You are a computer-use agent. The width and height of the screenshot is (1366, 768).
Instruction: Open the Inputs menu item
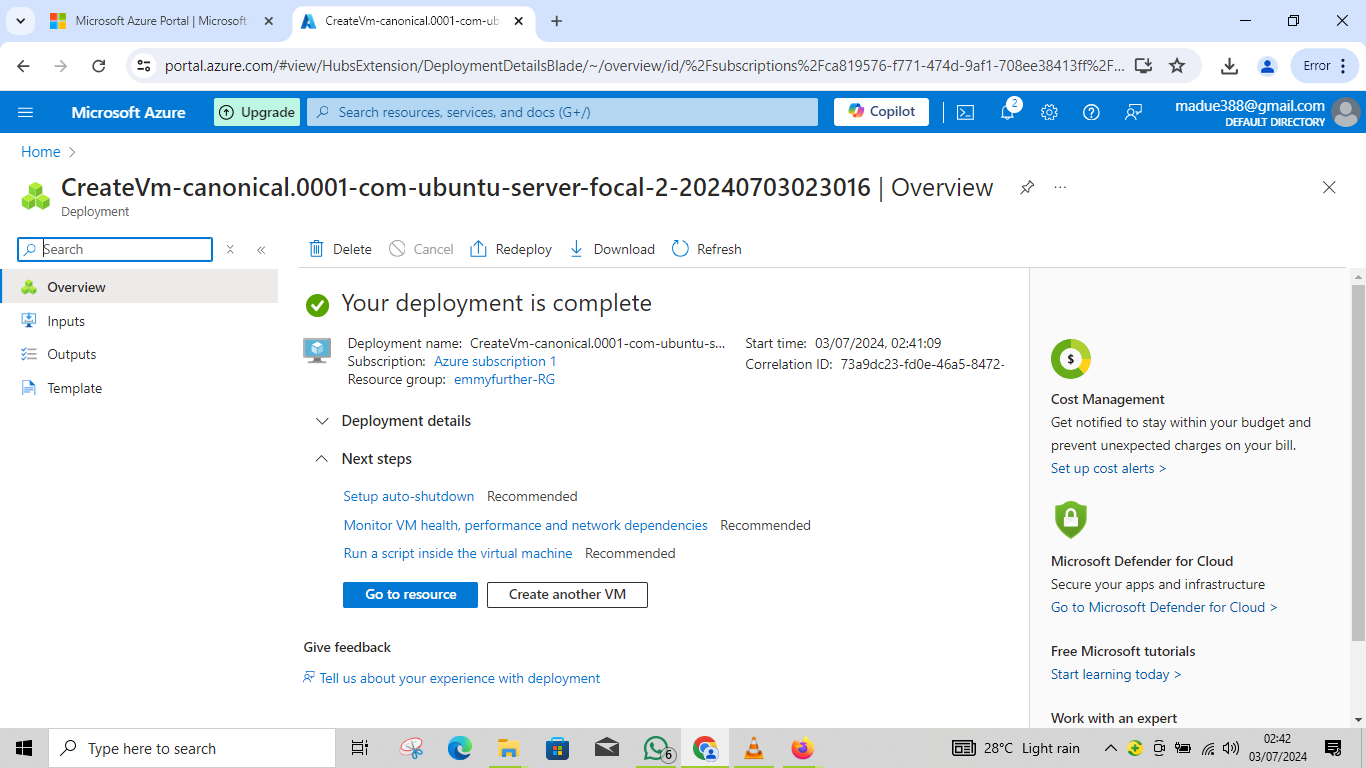(139, 321)
